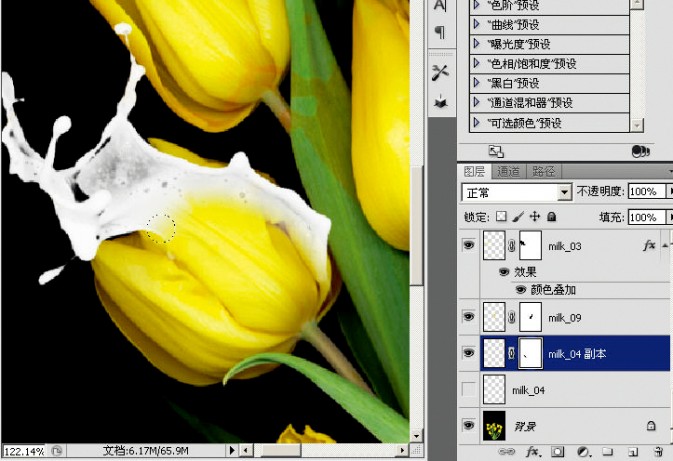Create a new layer icon

[x=633, y=452]
